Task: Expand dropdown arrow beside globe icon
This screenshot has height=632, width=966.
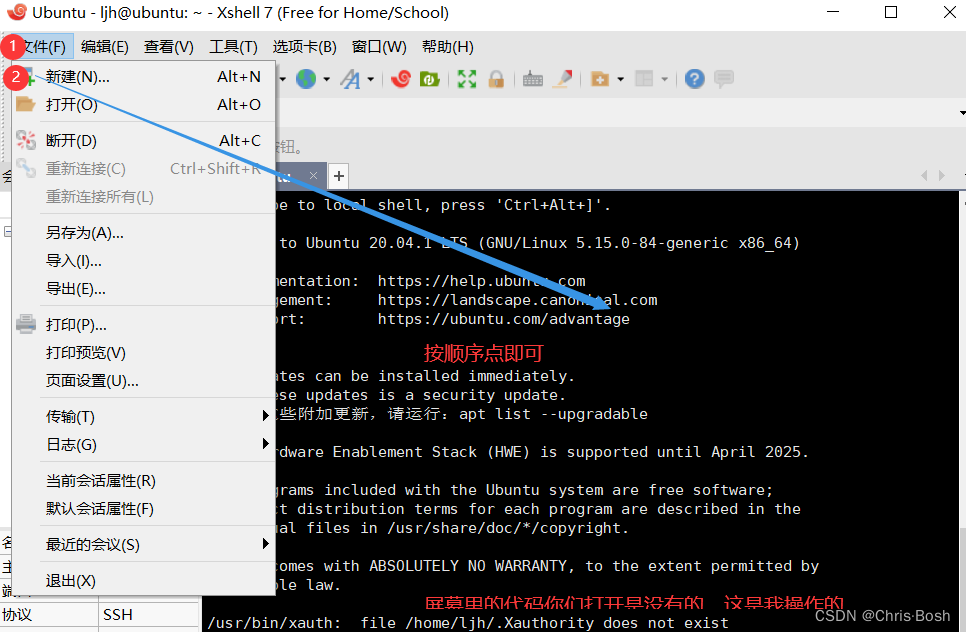Action: coord(327,79)
